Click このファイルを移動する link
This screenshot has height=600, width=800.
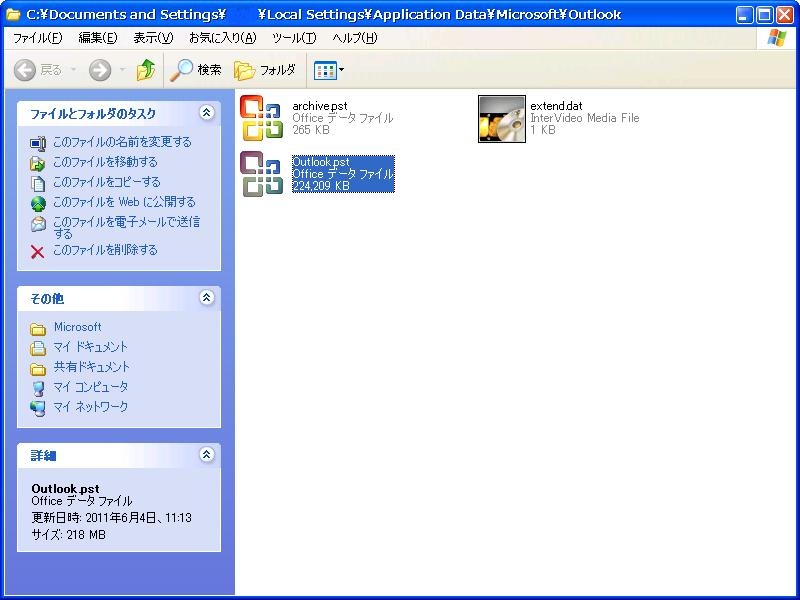pos(105,162)
